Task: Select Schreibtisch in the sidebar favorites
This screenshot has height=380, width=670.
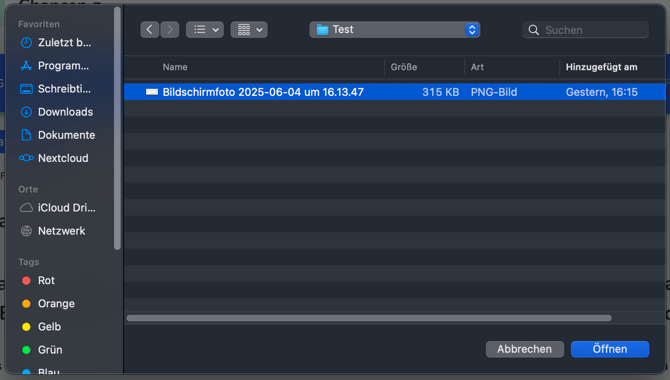Action: (x=56, y=89)
